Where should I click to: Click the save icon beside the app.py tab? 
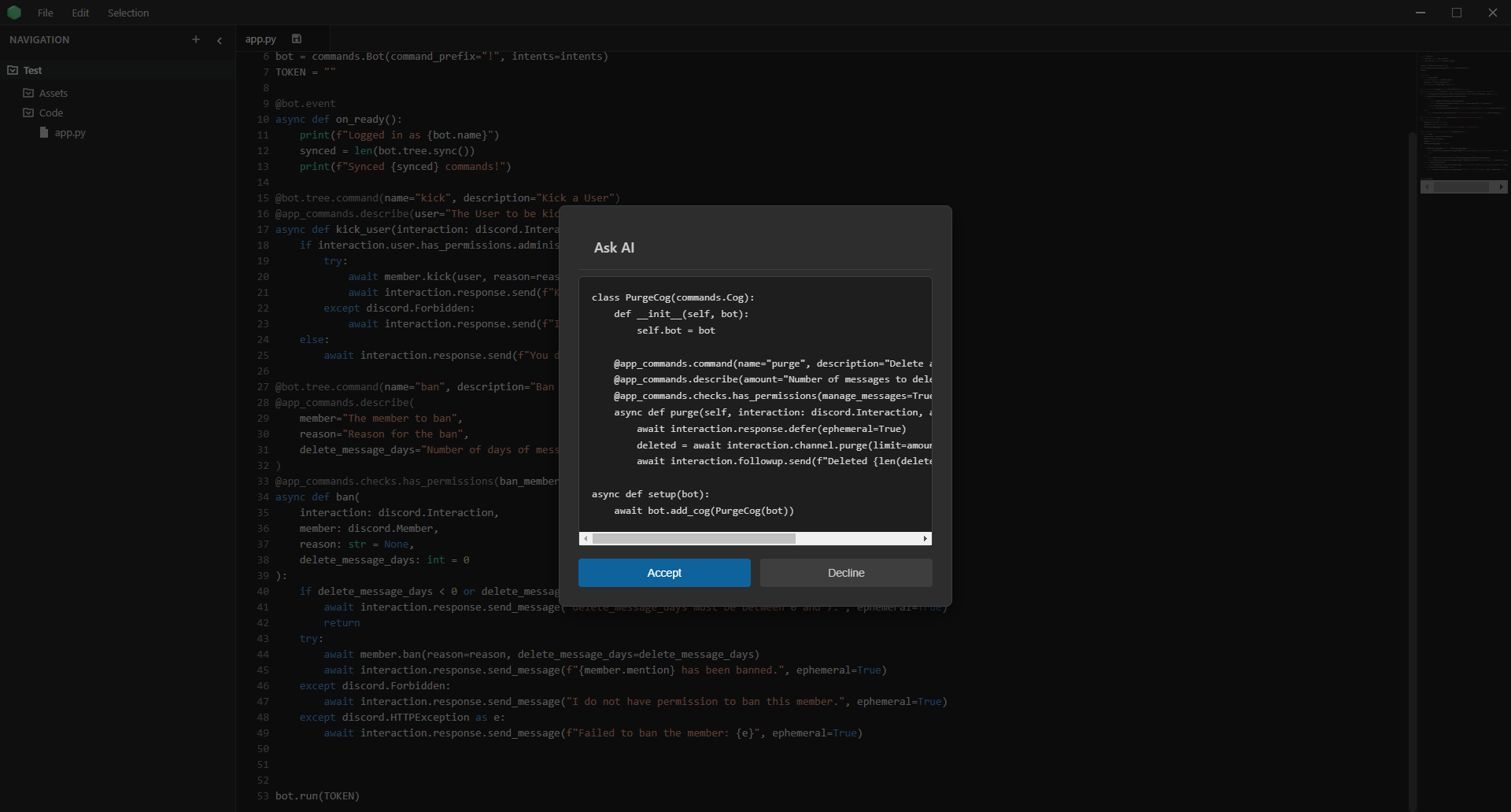point(297,39)
